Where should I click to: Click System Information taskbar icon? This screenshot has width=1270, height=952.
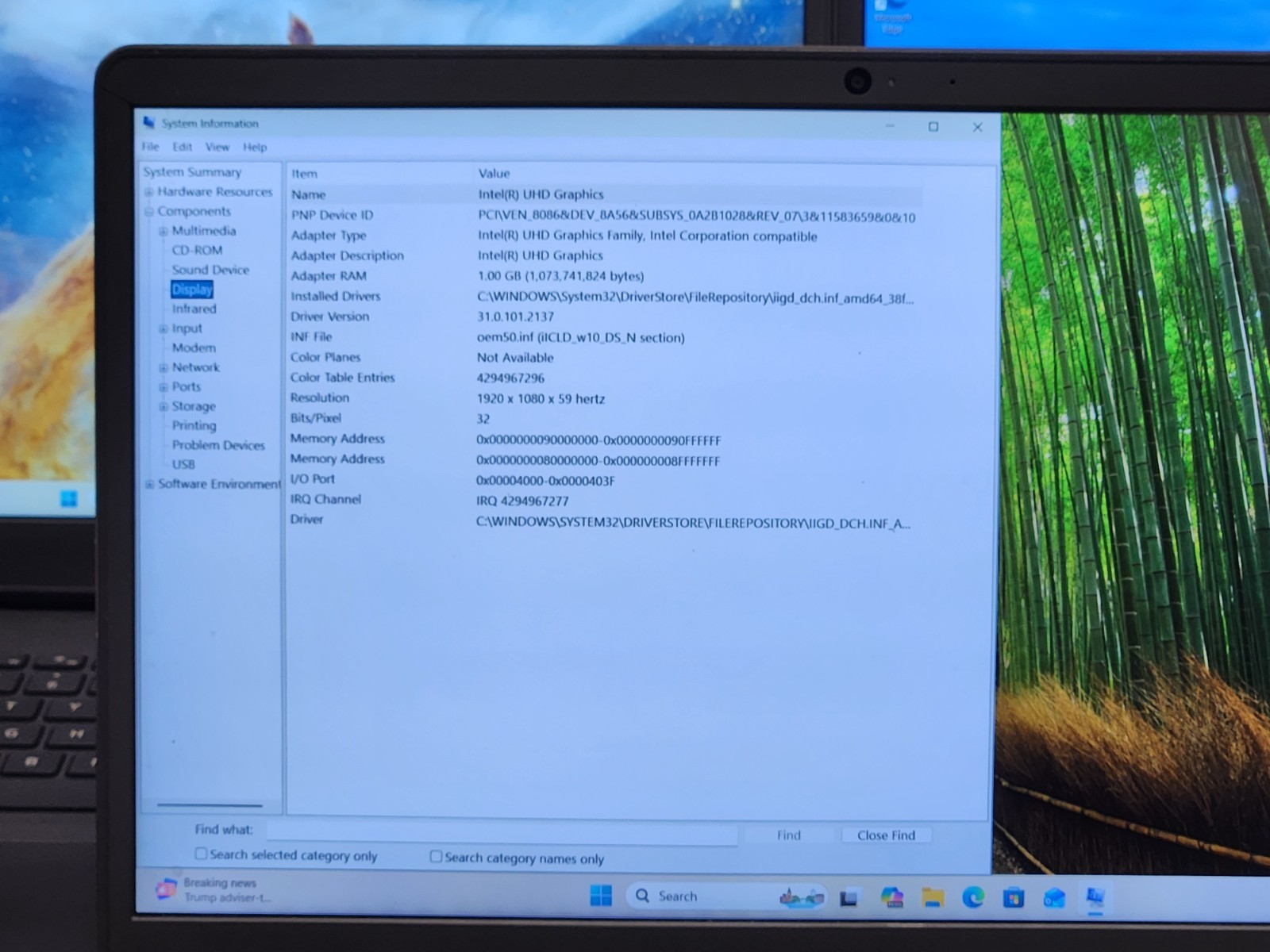click(1095, 897)
